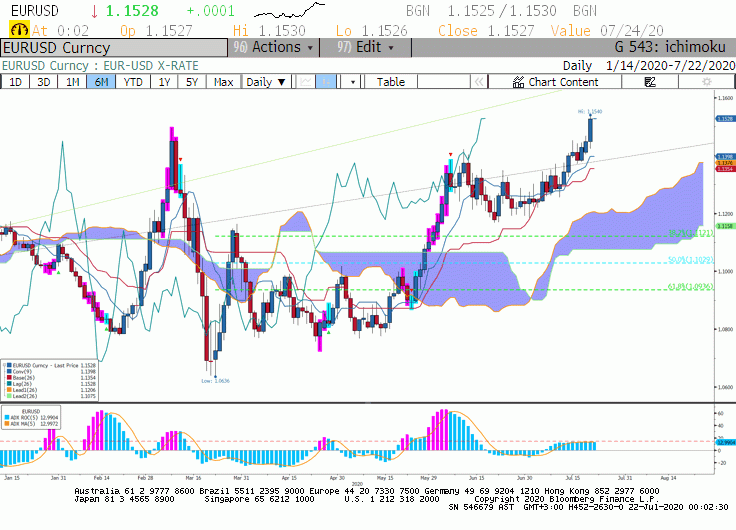Select the 3D range tab
Screen dimensions: 736x530
tap(44, 82)
